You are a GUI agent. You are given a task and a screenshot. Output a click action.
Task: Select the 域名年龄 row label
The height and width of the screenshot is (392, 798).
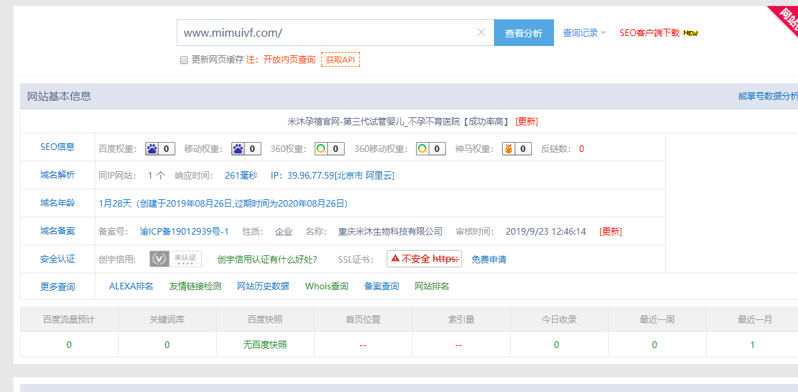[x=58, y=203]
